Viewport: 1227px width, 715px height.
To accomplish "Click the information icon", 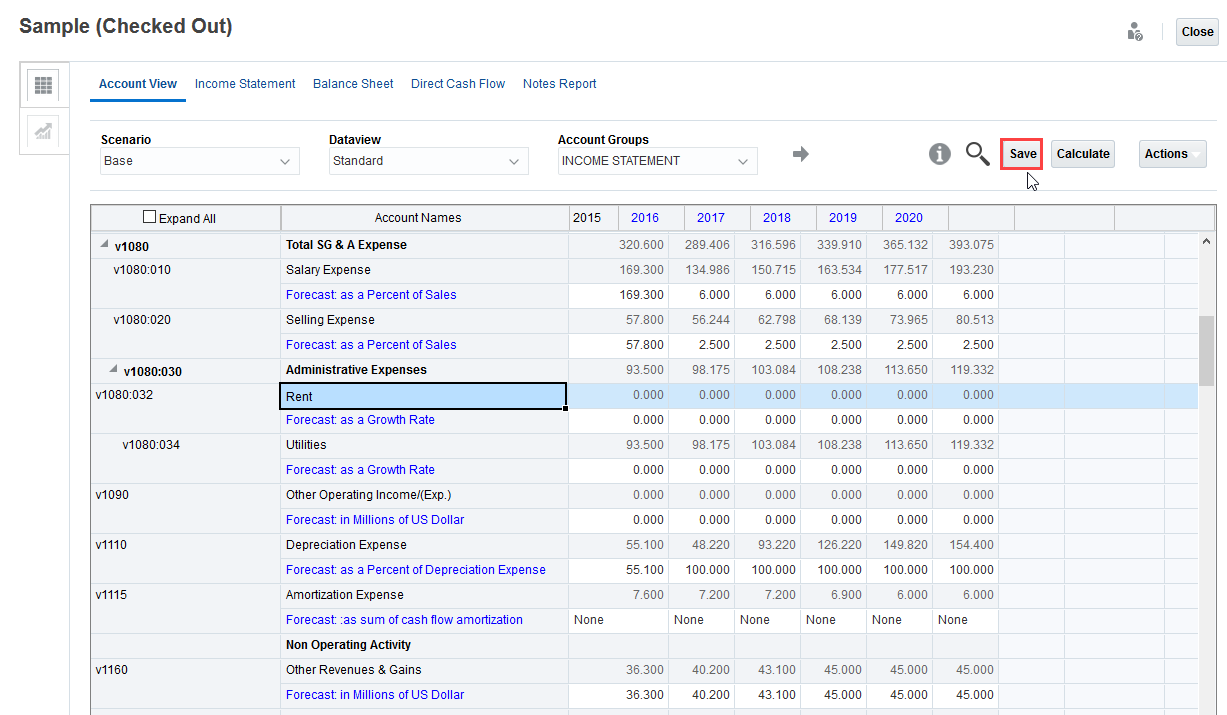I will pyautogui.click(x=939, y=154).
